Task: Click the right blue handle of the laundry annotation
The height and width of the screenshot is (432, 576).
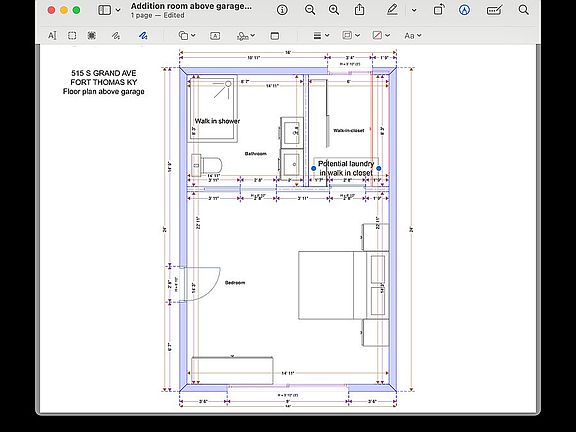Action: (x=379, y=168)
